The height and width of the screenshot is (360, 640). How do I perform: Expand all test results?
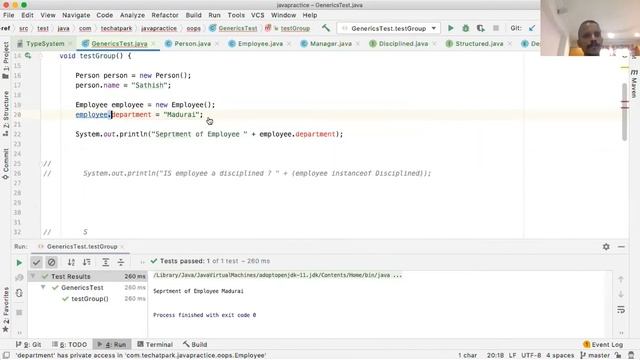click(105, 262)
